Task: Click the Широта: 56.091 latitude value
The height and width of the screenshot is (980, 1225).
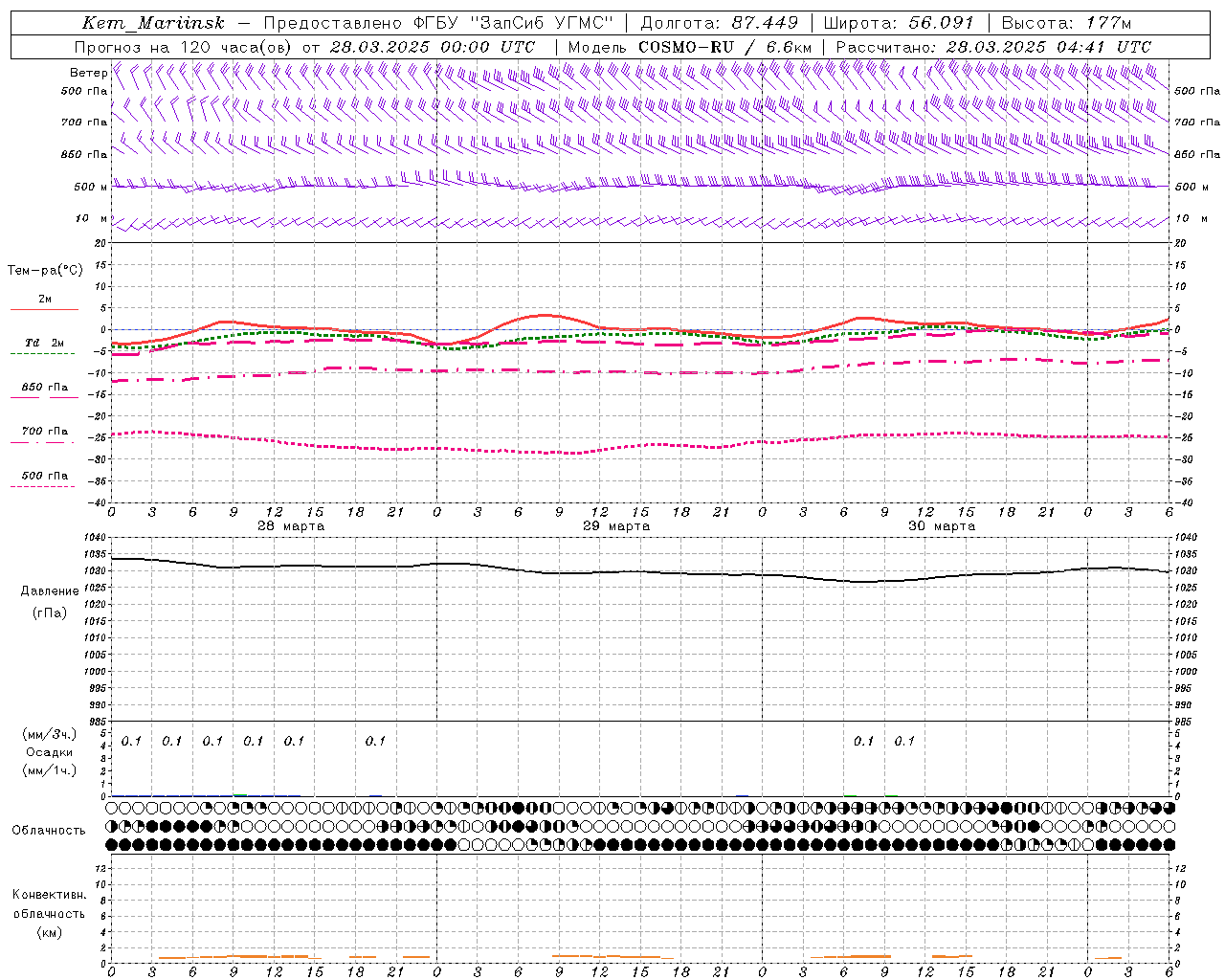Action: (899, 23)
